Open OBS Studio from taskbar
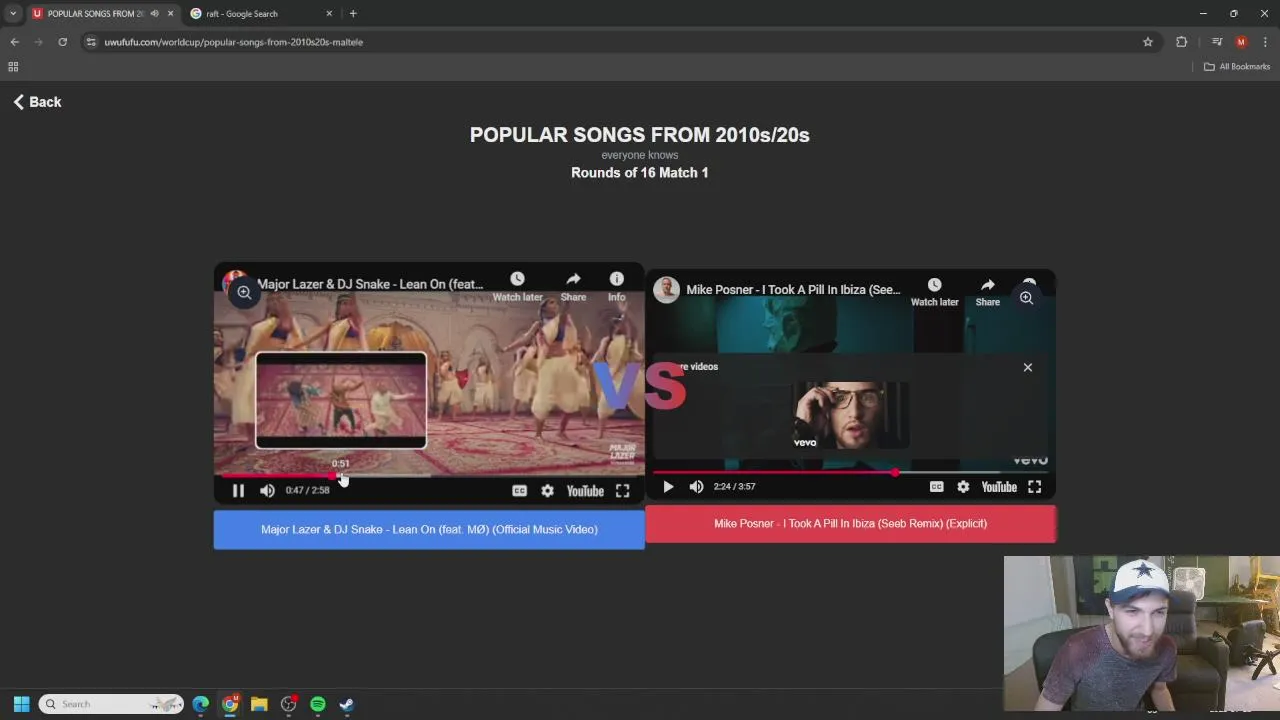Image resolution: width=1280 pixels, height=720 pixels. (x=289, y=704)
